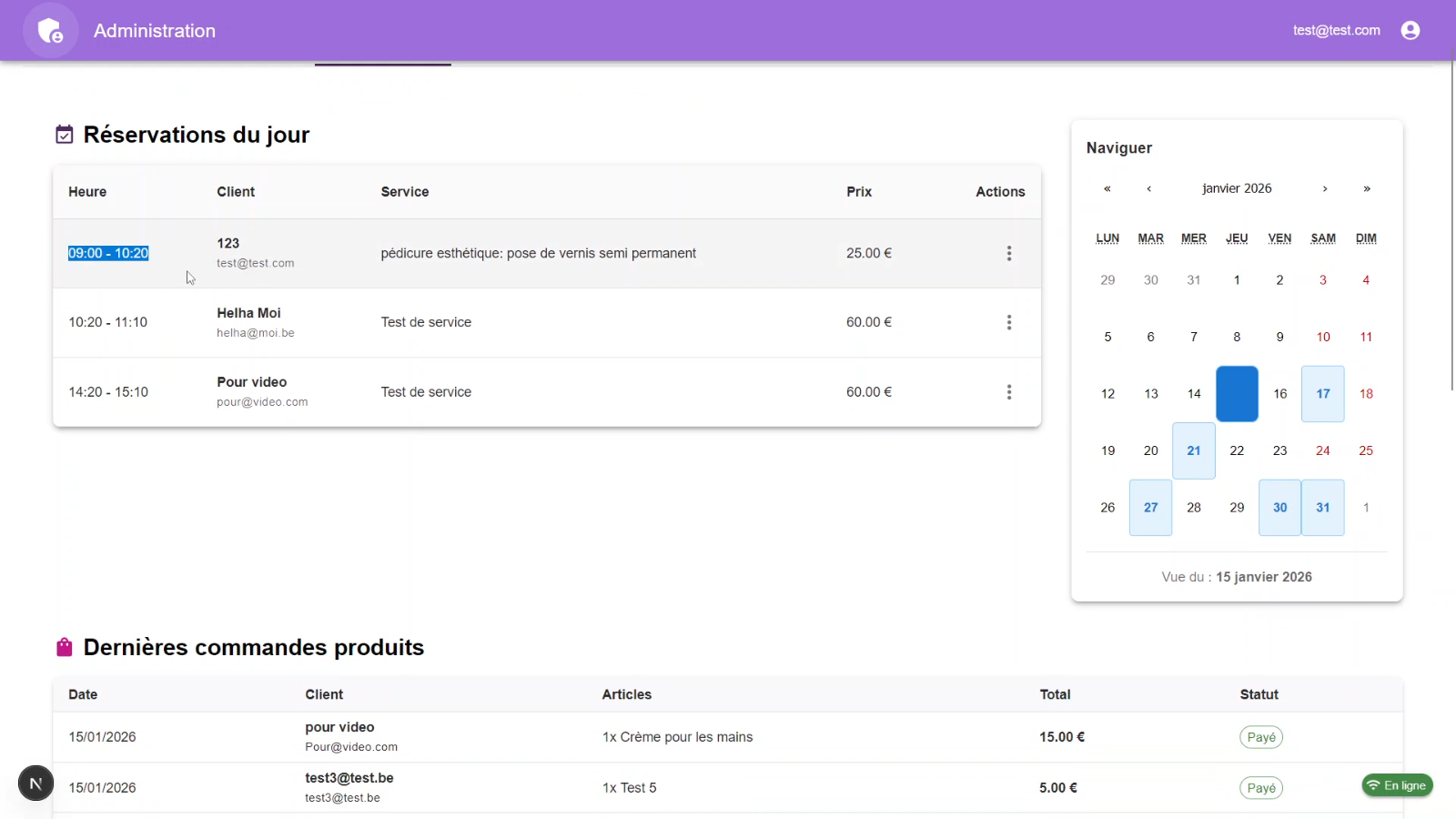Click the shopping bag icon beside Dernières commandes
This screenshot has height=819, width=1456.
(x=65, y=647)
